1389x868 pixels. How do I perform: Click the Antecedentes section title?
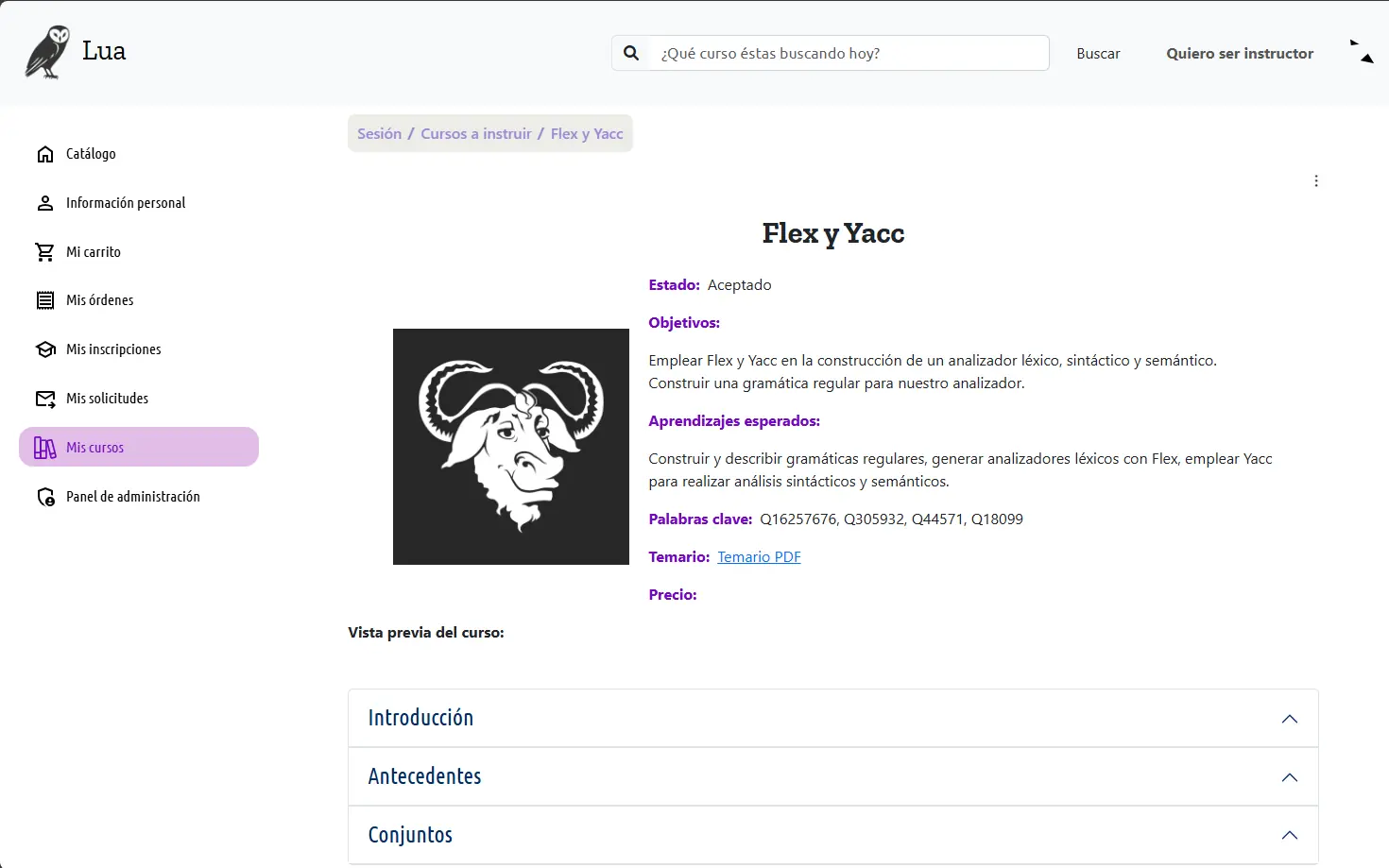pos(424,776)
